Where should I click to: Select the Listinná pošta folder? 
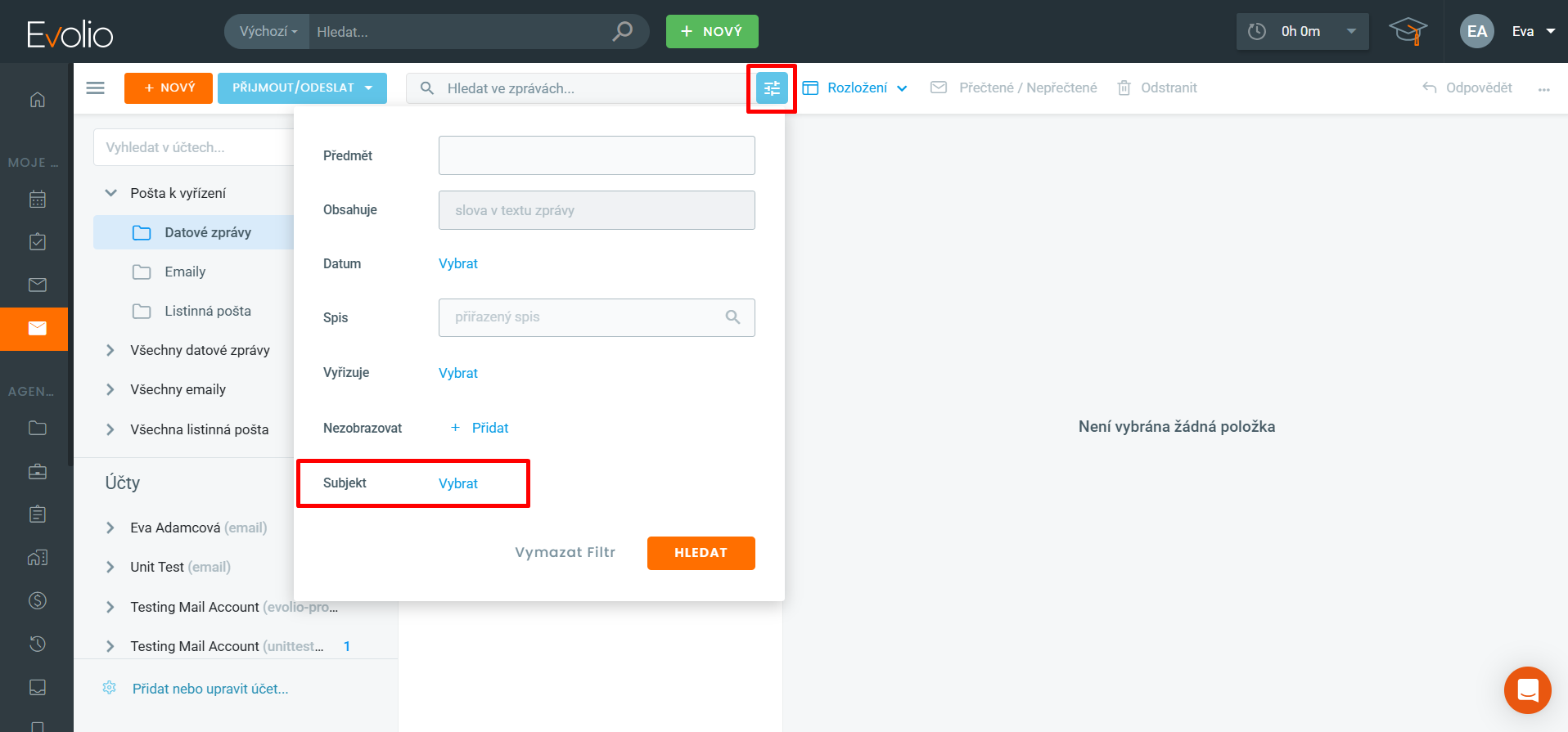(207, 311)
